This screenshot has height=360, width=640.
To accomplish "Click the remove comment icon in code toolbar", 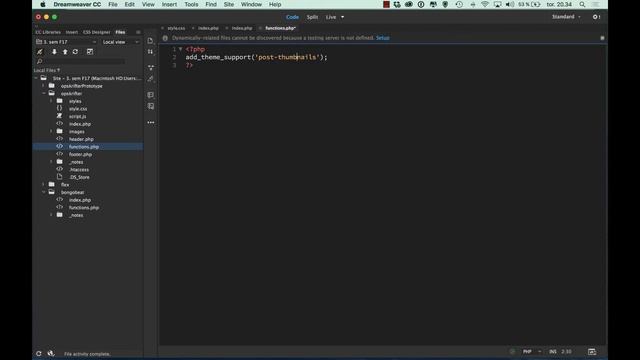I will tap(151, 106).
